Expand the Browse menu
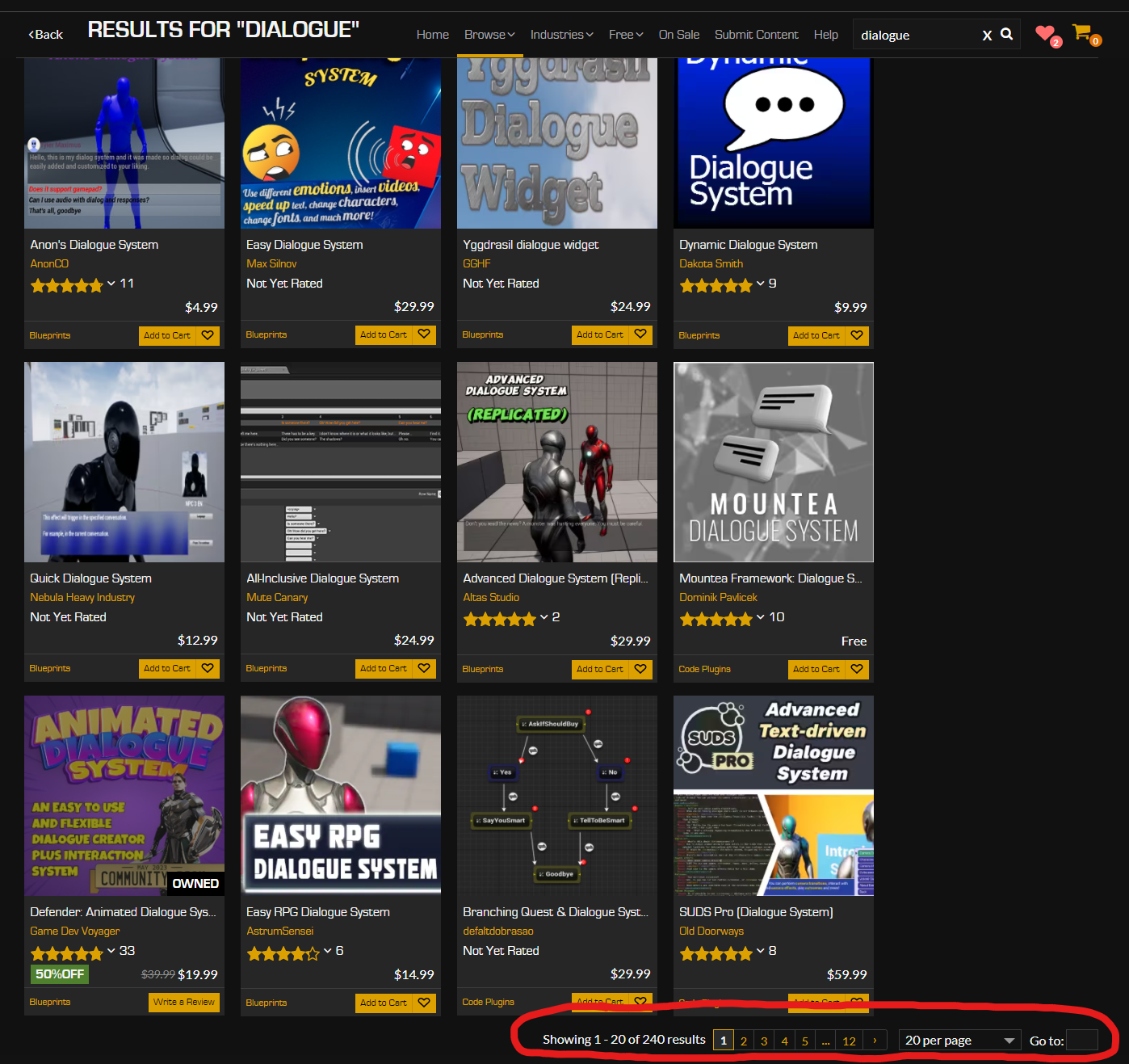Screen dimensions: 1129x1064 coord(489,35)
